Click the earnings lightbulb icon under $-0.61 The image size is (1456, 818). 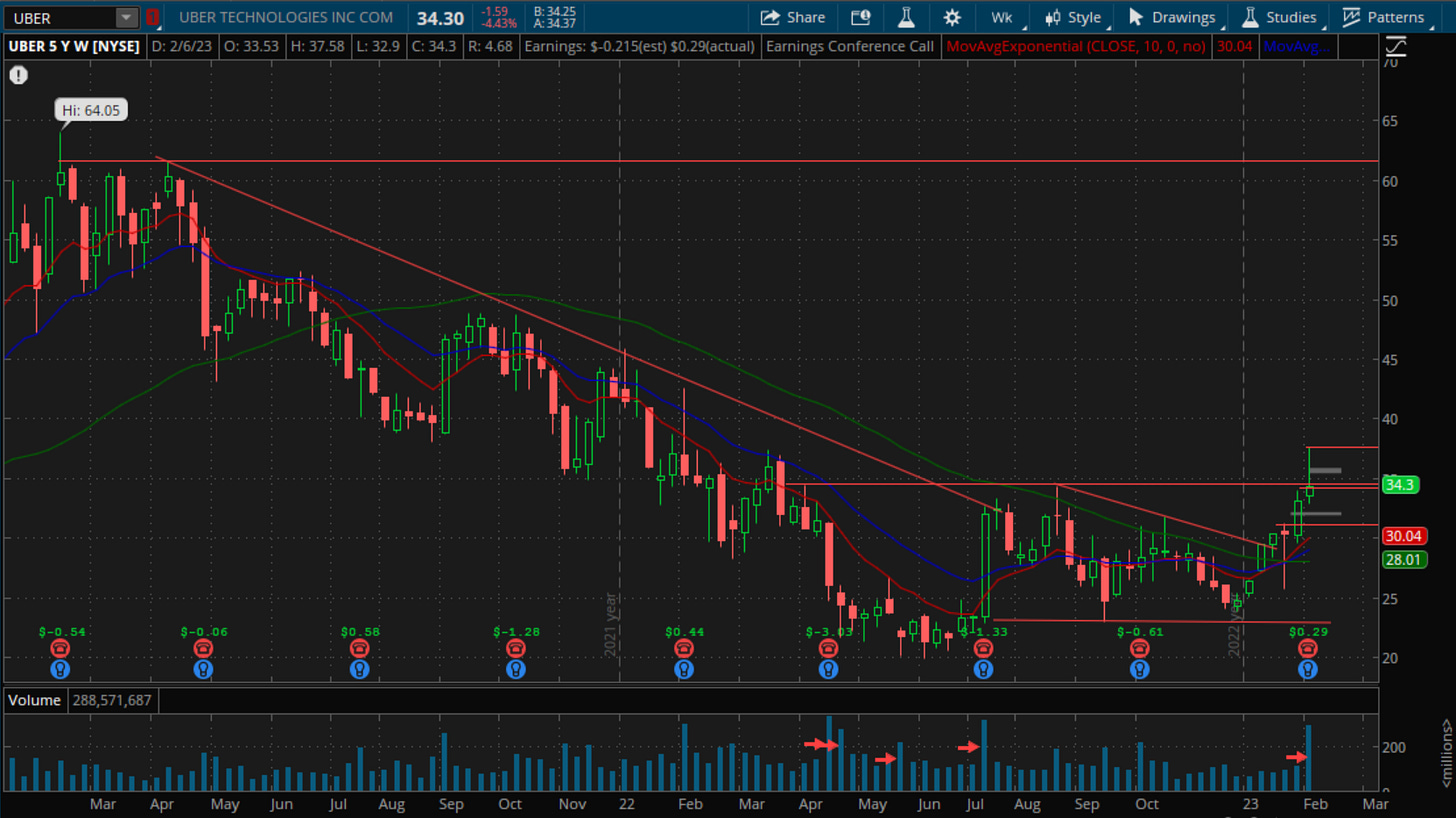(x=1140, y=669)
